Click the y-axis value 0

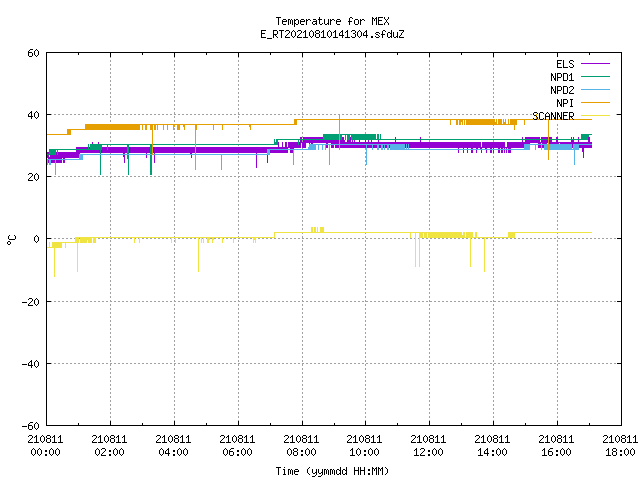click(37, 239)
